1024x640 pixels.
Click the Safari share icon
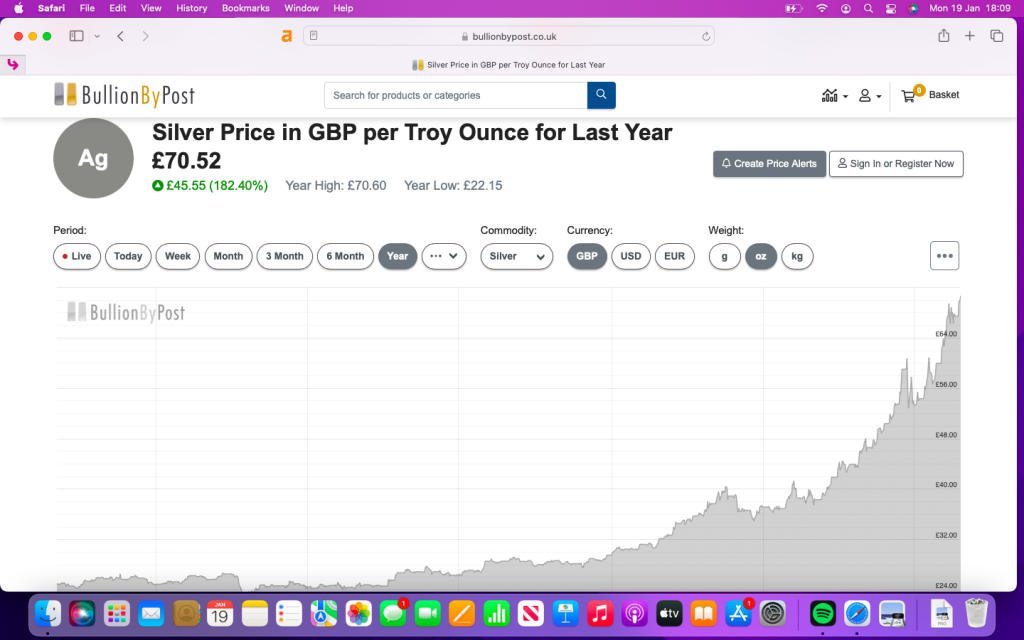(x=943, y=36)
